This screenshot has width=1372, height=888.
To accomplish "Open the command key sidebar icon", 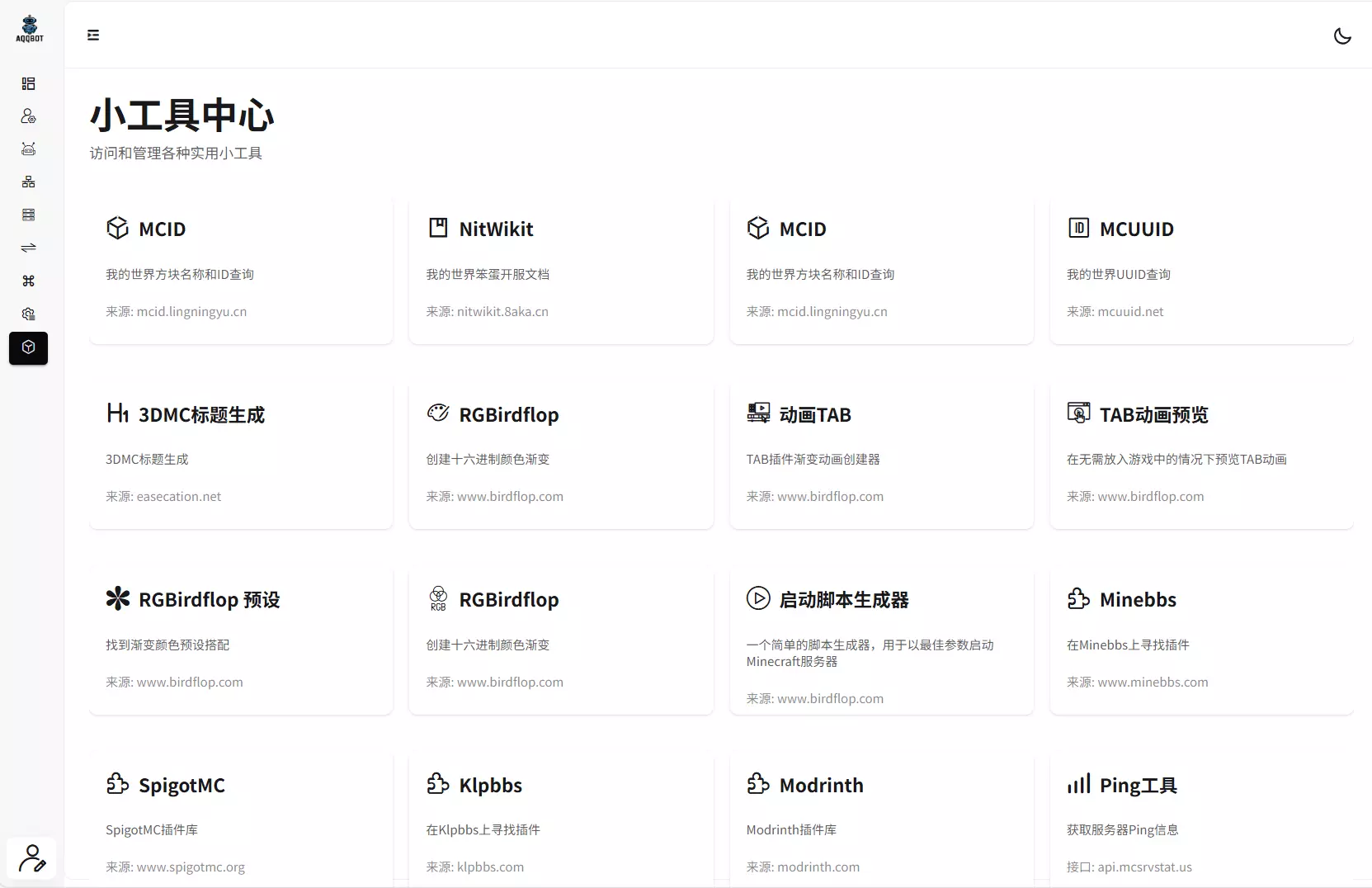I will (28, 281).
